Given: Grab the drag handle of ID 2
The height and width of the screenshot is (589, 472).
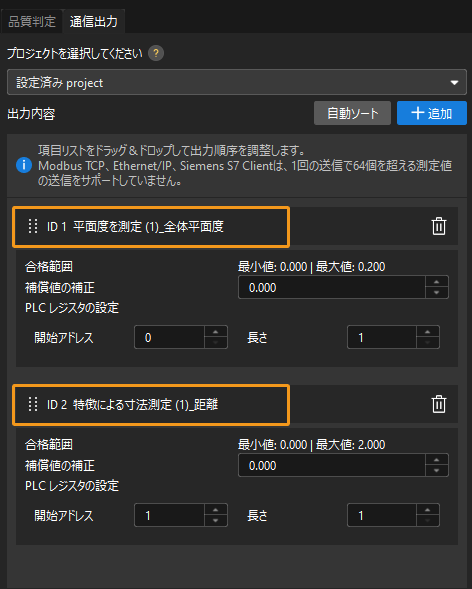Looking at the screenshot, I should click(33, 405).
